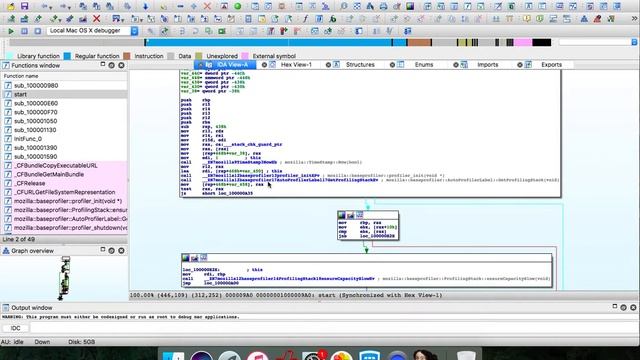Click the Save database floppy icon
This screenshot has height=360, width=640.
pos(24,7)
